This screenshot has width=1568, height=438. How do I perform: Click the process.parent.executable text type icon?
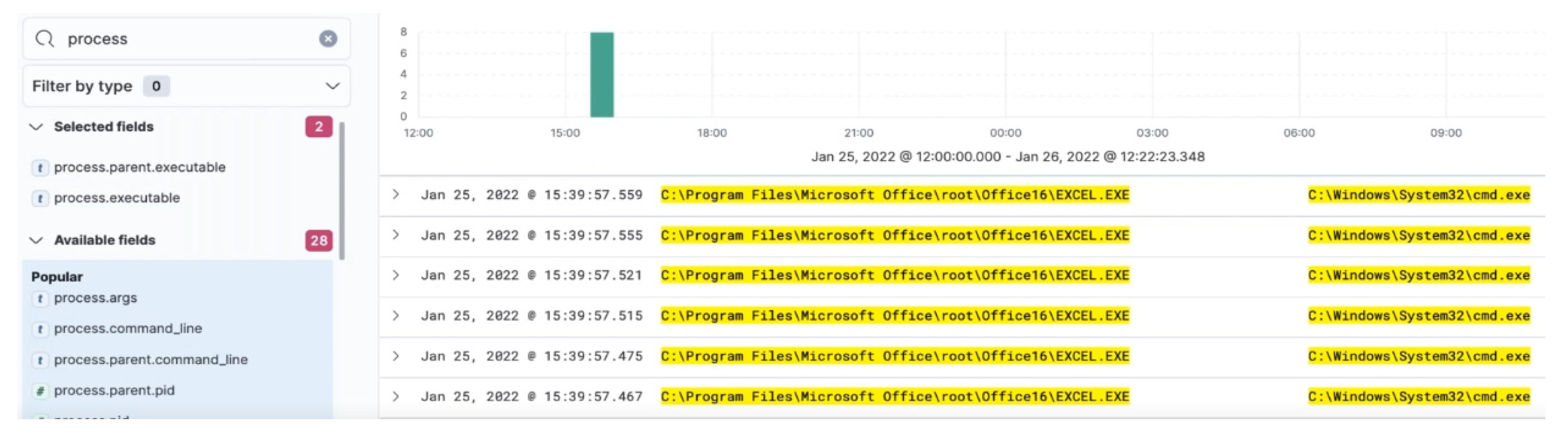pyautogui.click(x=40, y=167)
